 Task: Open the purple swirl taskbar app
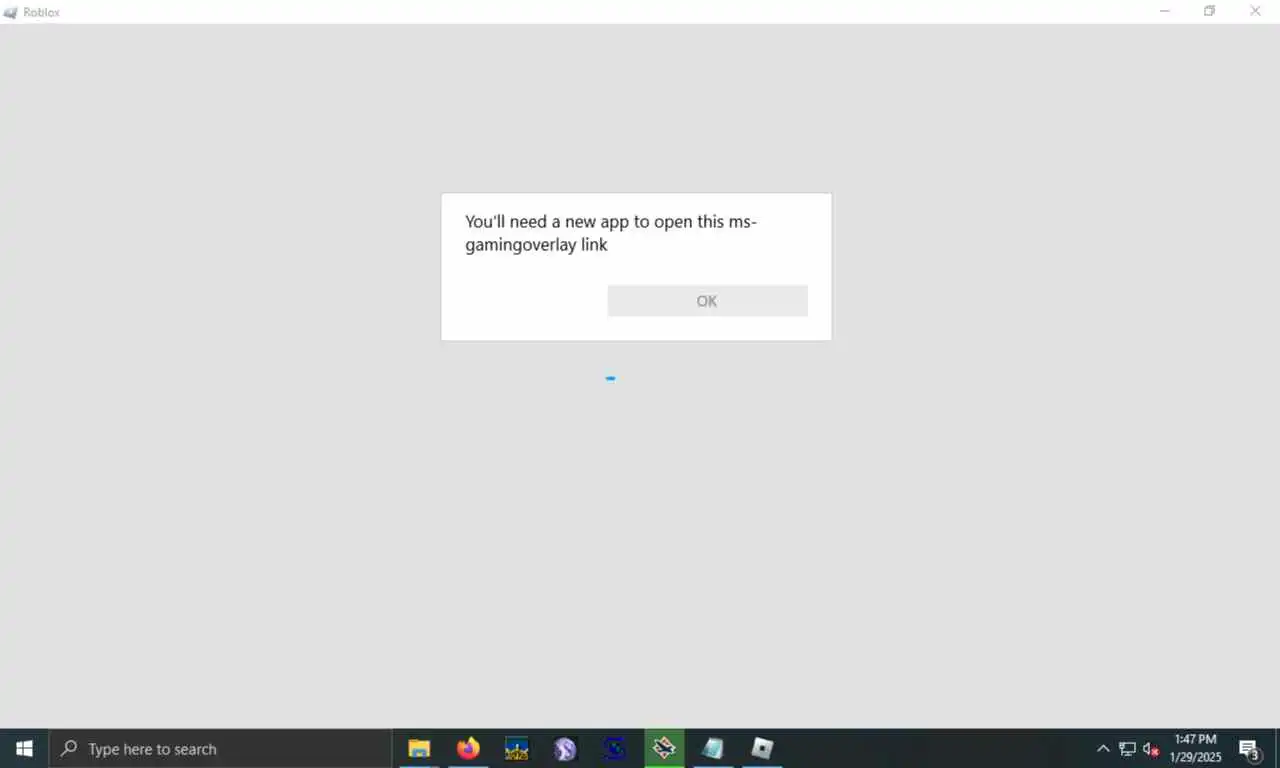[x=565, y=748]
